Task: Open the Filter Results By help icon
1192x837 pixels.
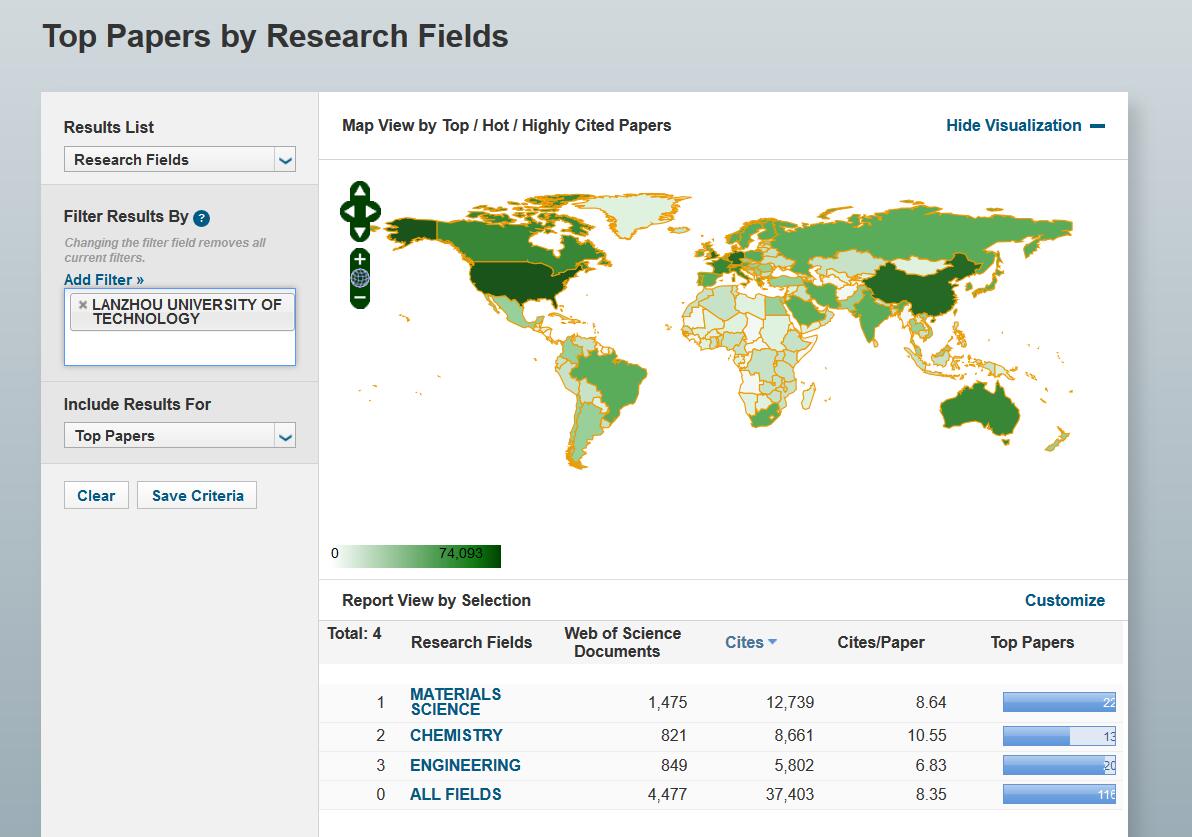Action: coord(202,218)
